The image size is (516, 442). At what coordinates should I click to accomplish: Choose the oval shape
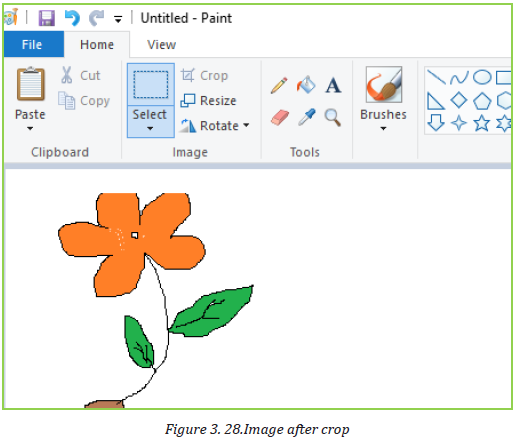click(482, 77)
